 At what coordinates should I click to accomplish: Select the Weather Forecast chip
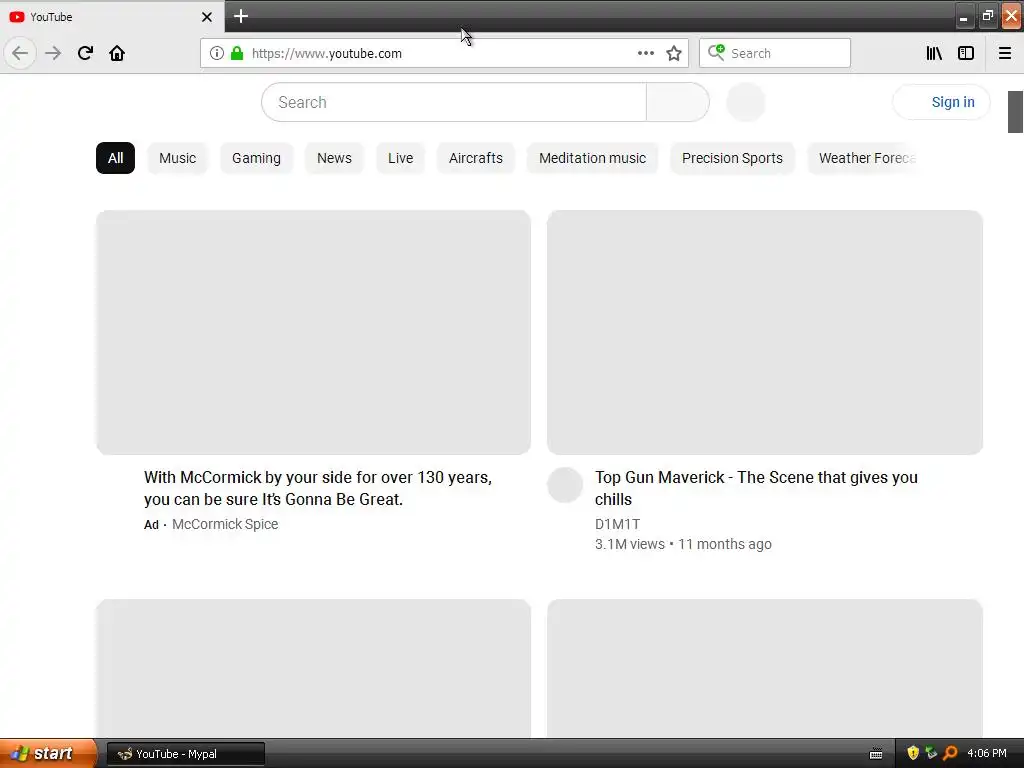coord(863,158)
